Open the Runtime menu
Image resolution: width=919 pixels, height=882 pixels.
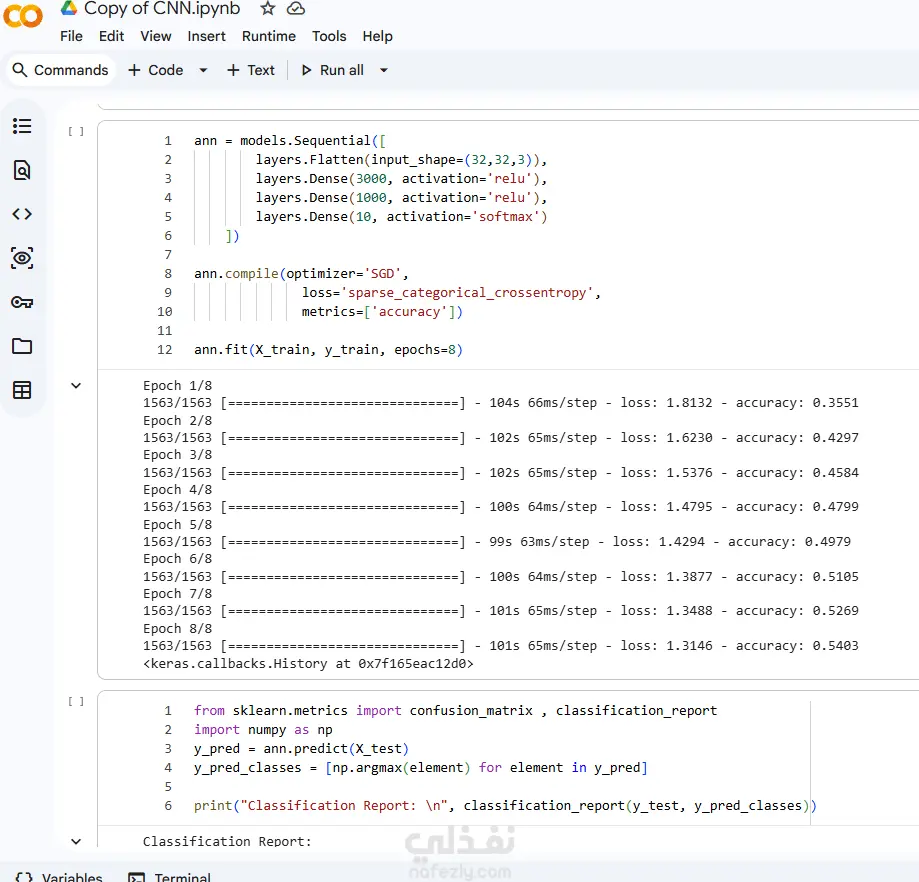[x=269, y=36]
